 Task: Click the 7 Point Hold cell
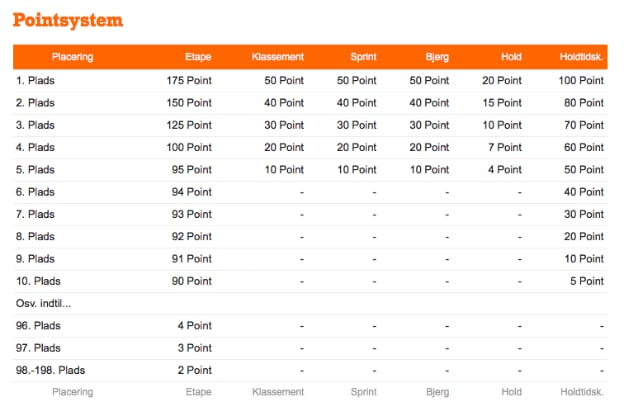pos(505,147)
